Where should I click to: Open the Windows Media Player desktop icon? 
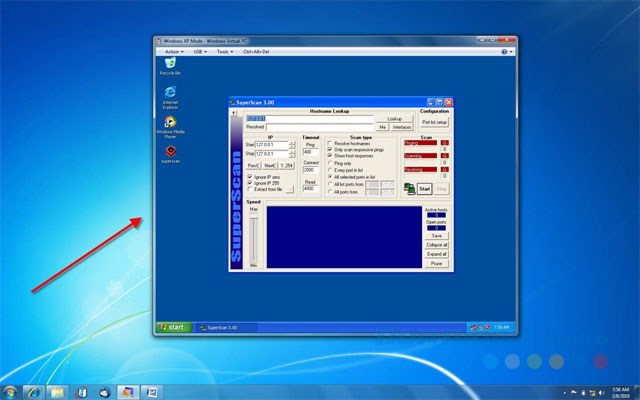pos(170,127)
